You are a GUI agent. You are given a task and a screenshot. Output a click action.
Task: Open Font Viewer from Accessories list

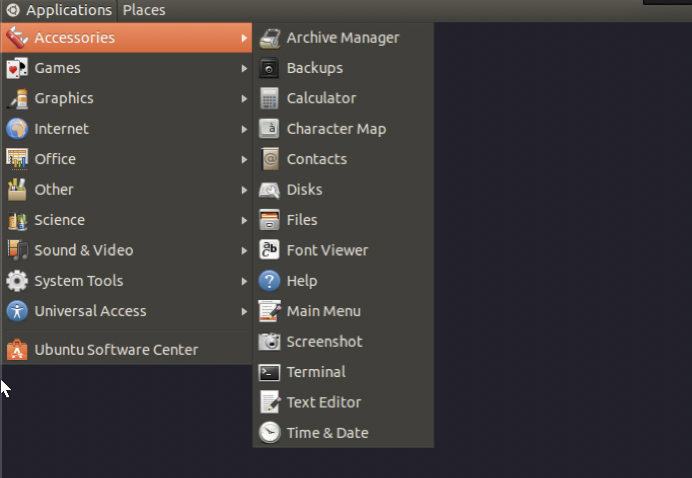[x=343, y=250]
